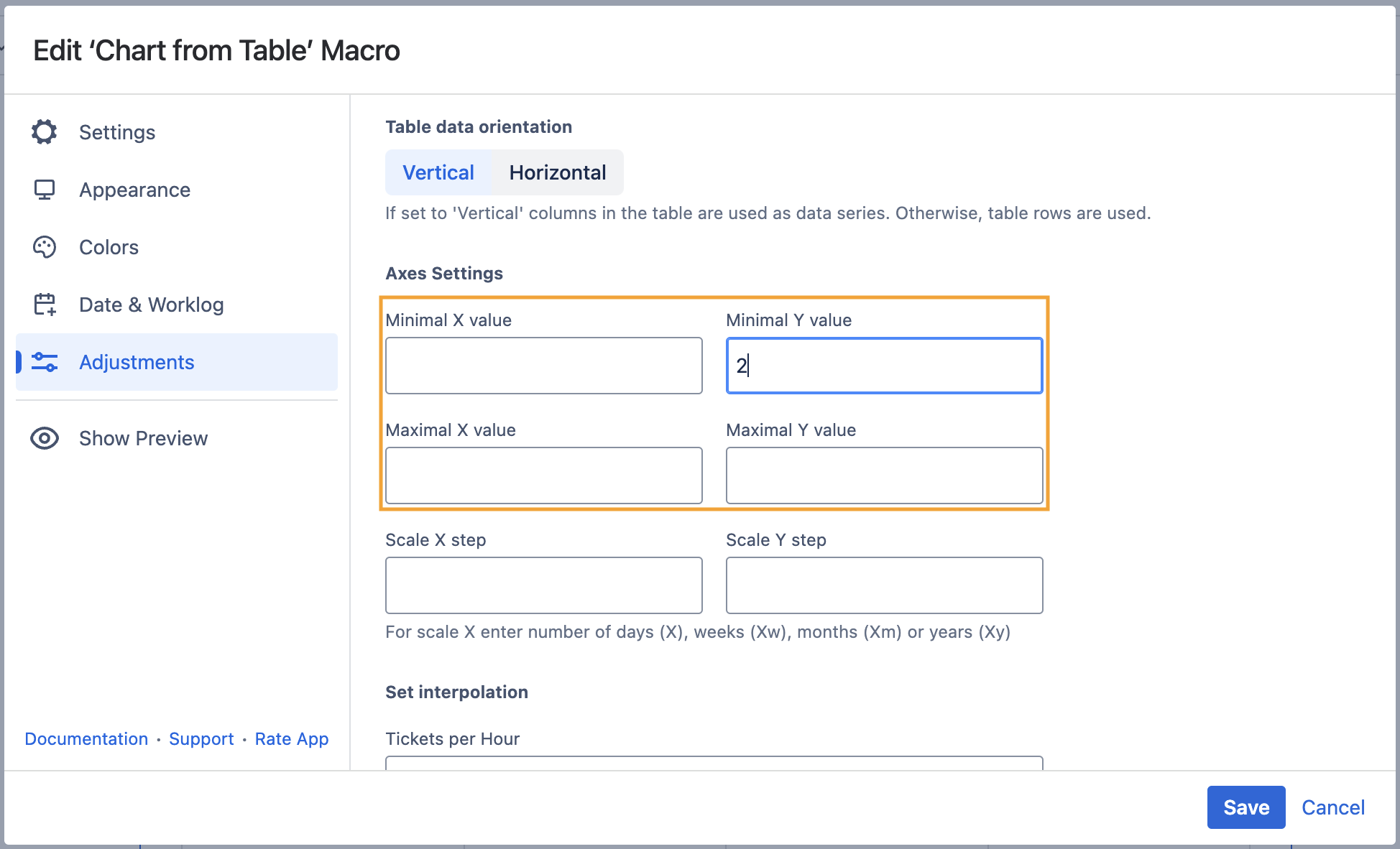Open the Documentation link

tap(86, 739)
